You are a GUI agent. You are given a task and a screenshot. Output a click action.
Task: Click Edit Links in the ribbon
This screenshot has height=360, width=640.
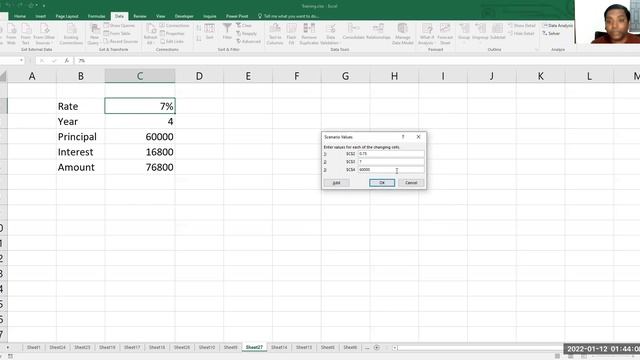click(171, 41)
